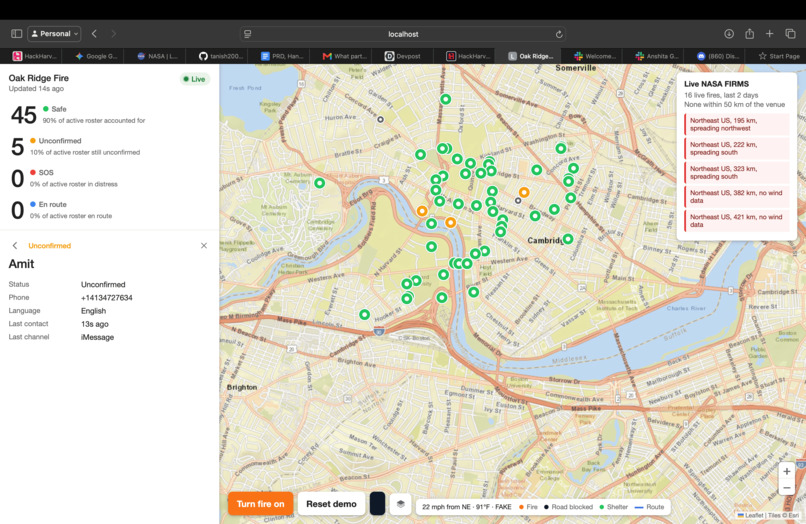Screen dimensions: 806x524
Task: Switch to the first HackHarv tab
Action: pos(34,56)
